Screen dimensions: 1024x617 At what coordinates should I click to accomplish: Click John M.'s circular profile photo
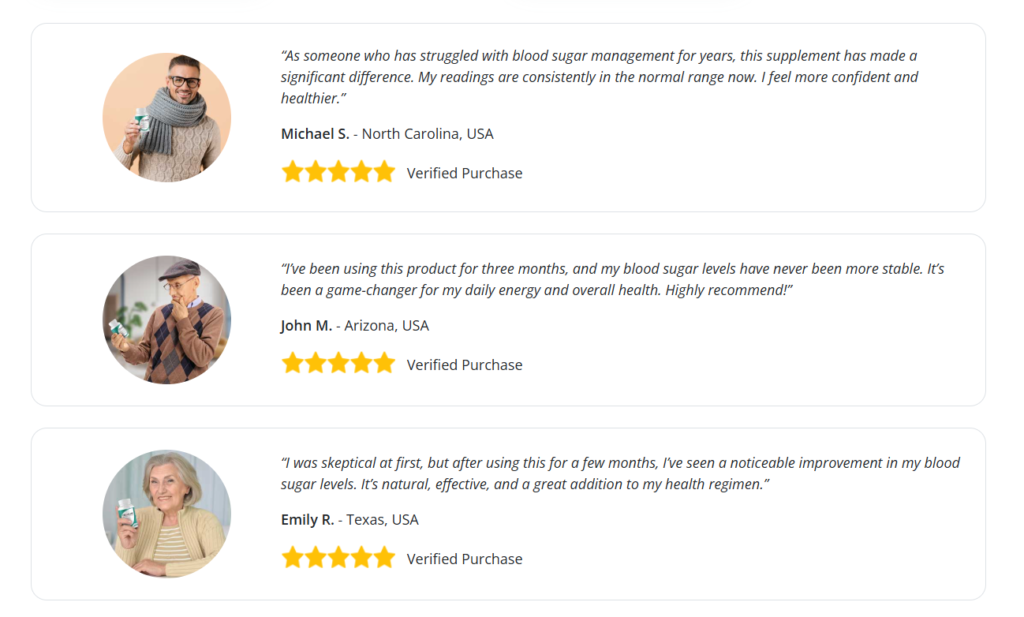click(167, 319)
